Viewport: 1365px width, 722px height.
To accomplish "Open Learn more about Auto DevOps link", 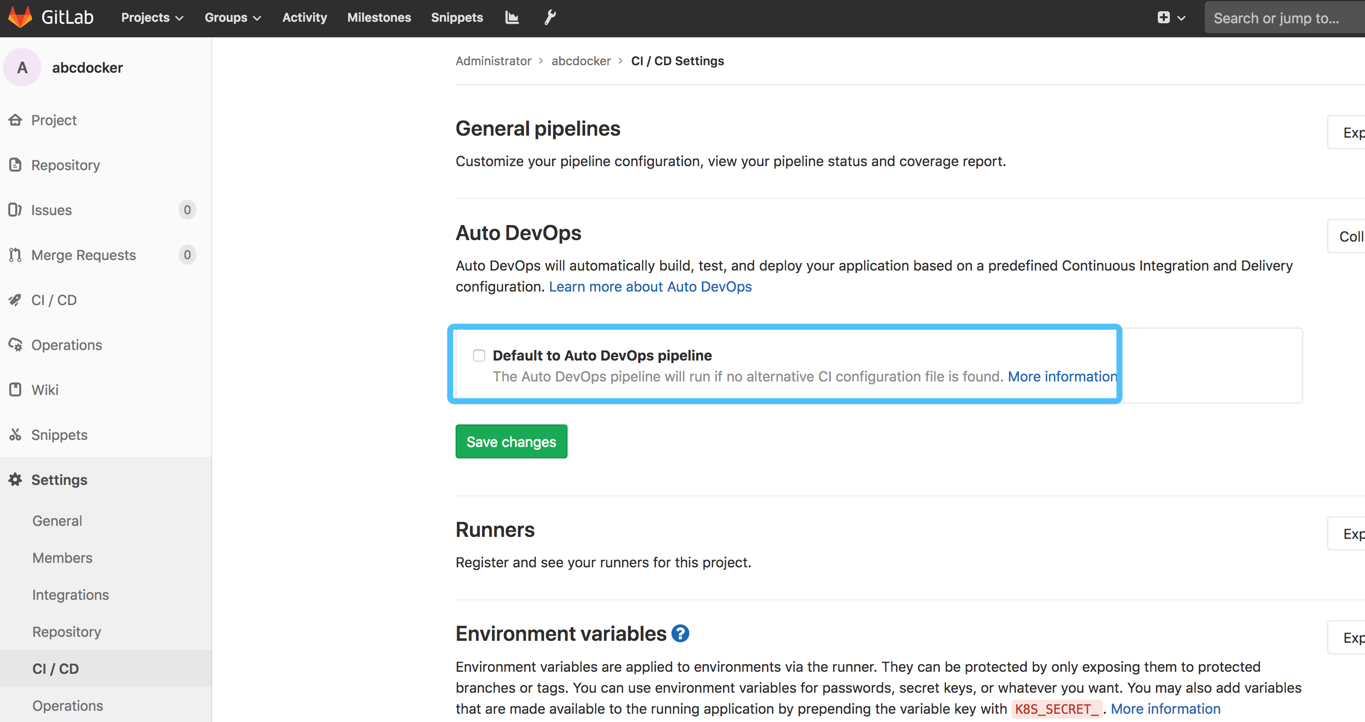I will pyautogui.click(x=650, y=286).
